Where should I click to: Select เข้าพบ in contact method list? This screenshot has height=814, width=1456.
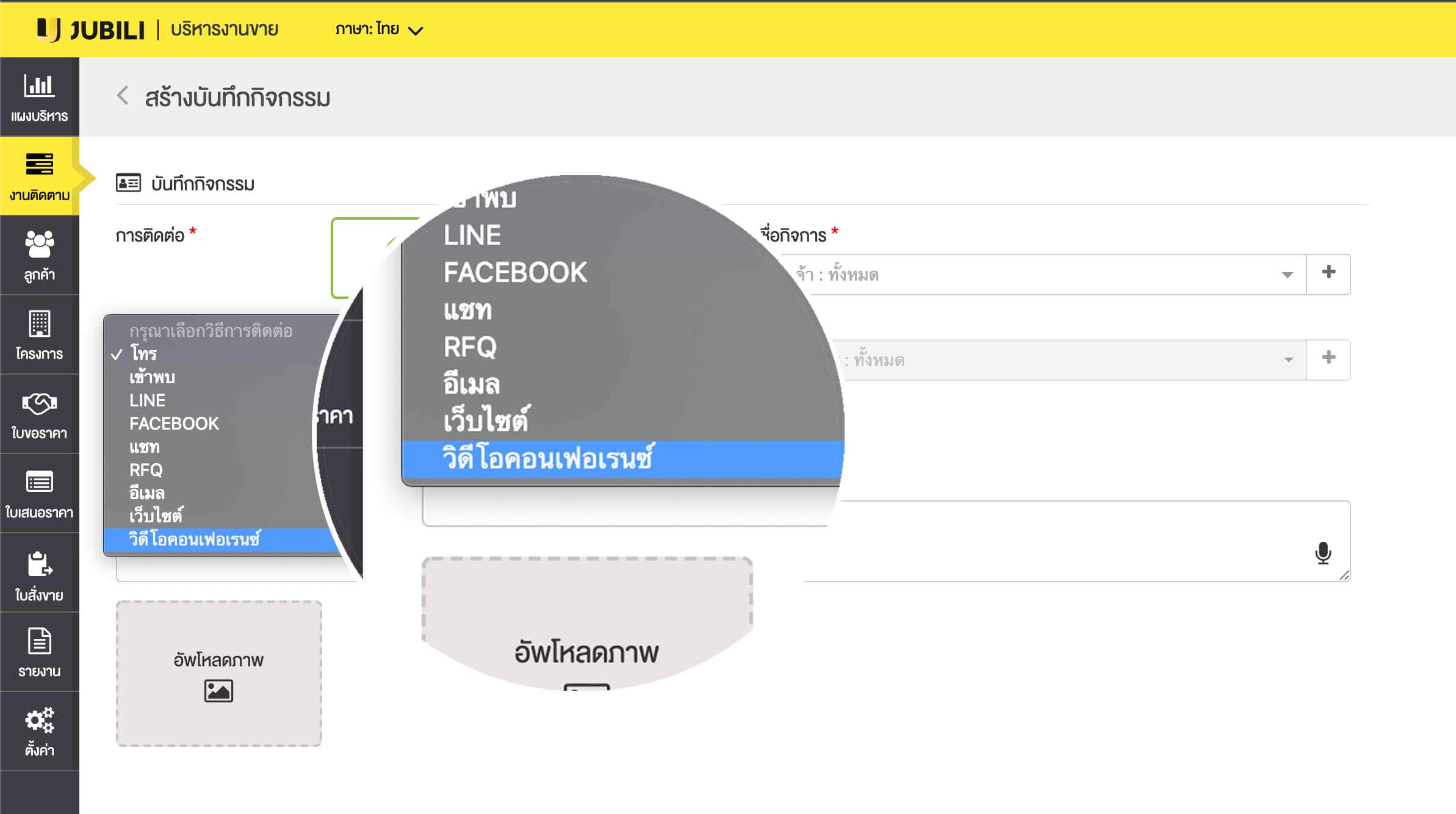tap(152, 377)
